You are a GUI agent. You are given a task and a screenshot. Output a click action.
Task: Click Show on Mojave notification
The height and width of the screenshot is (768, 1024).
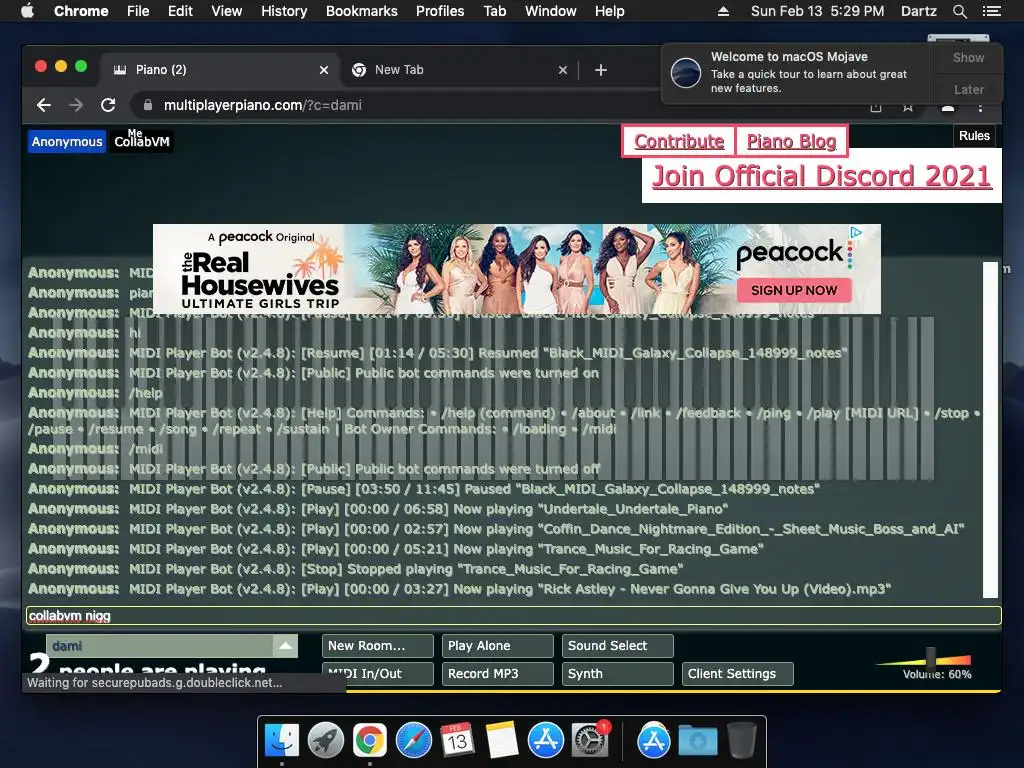click(968, 57)
